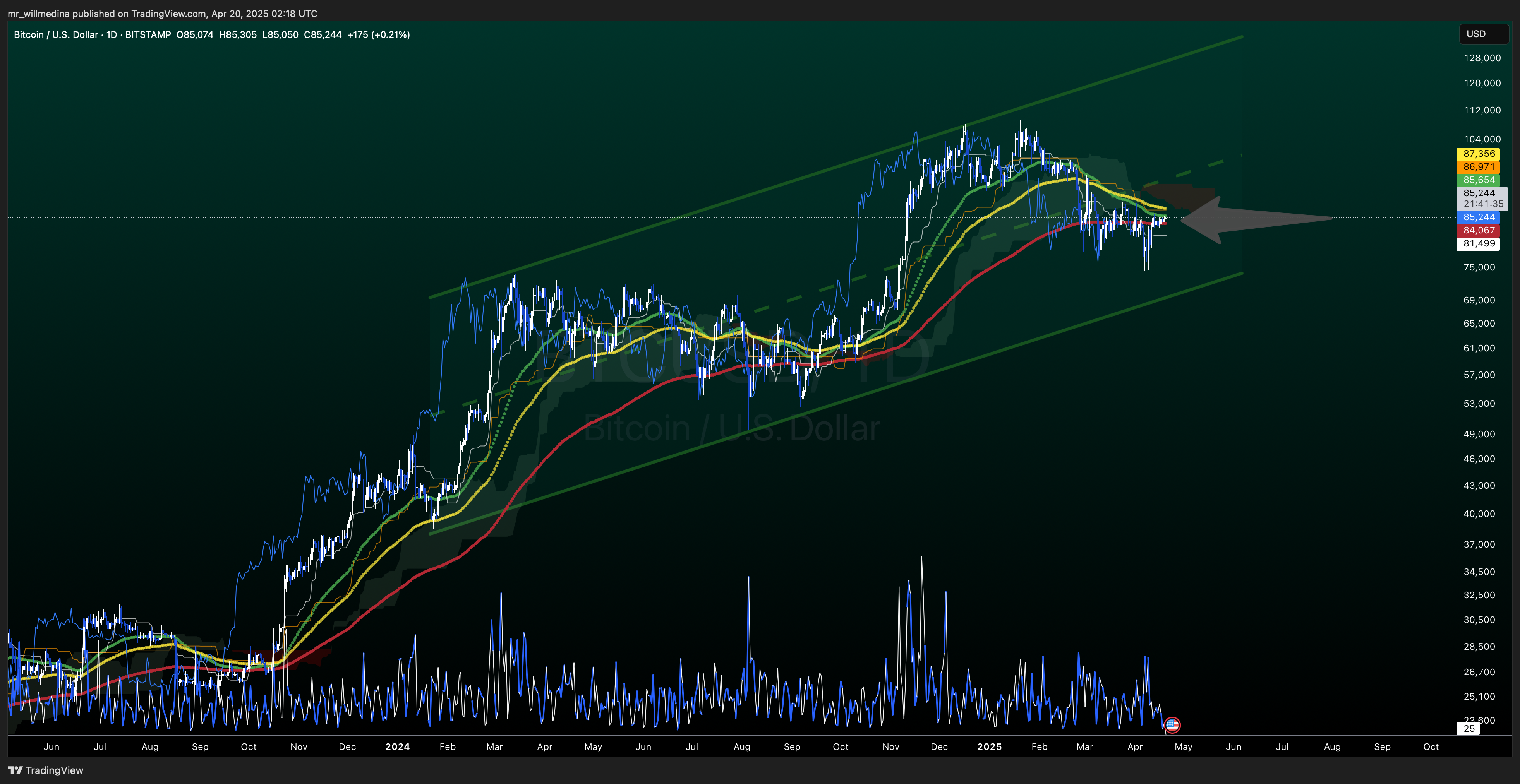Click the 104,000 price axis label
The width and height of the screenshot is (1520, 784).
1482,139
